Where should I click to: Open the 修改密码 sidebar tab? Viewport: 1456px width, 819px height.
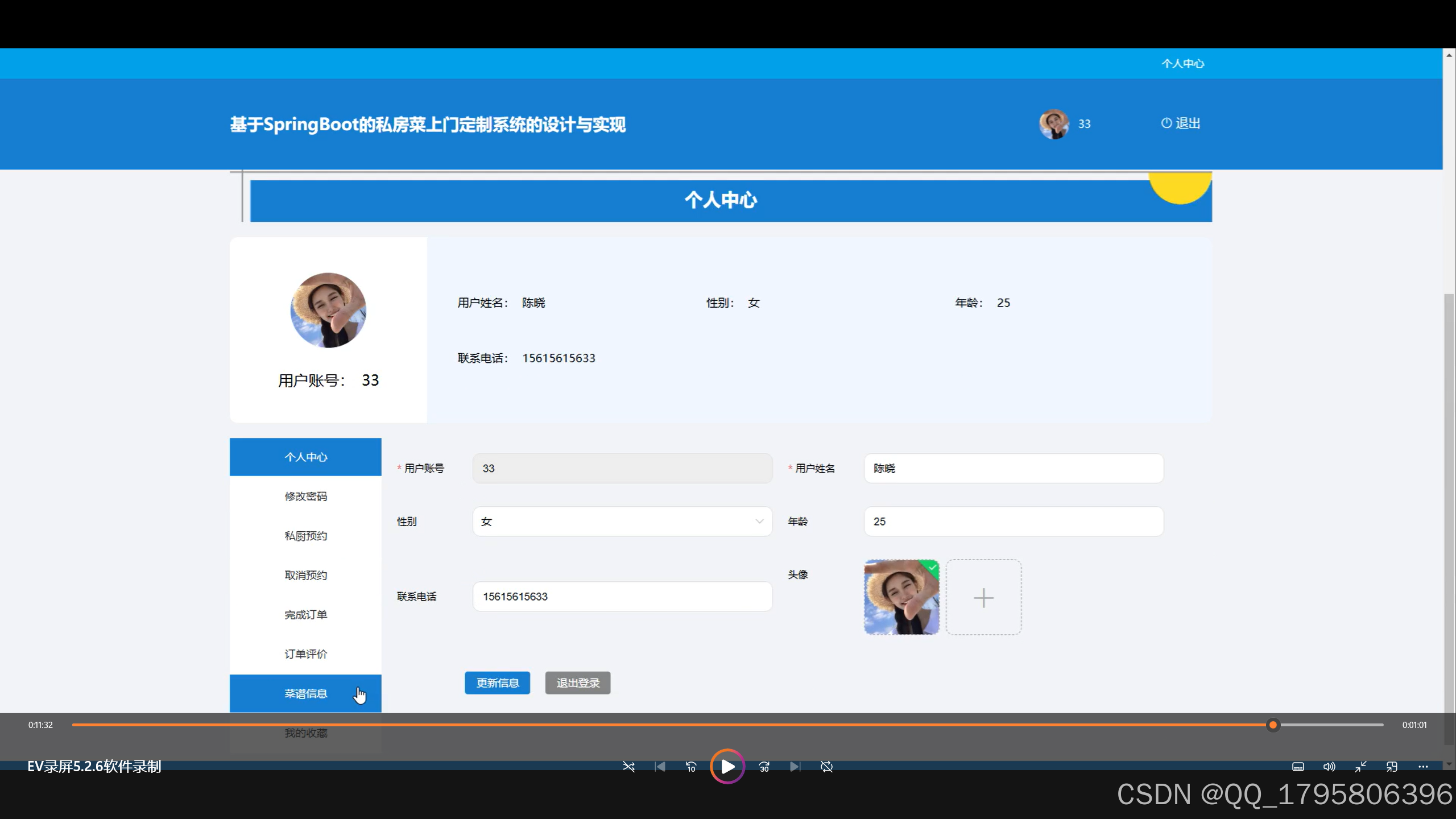[305, 496]
